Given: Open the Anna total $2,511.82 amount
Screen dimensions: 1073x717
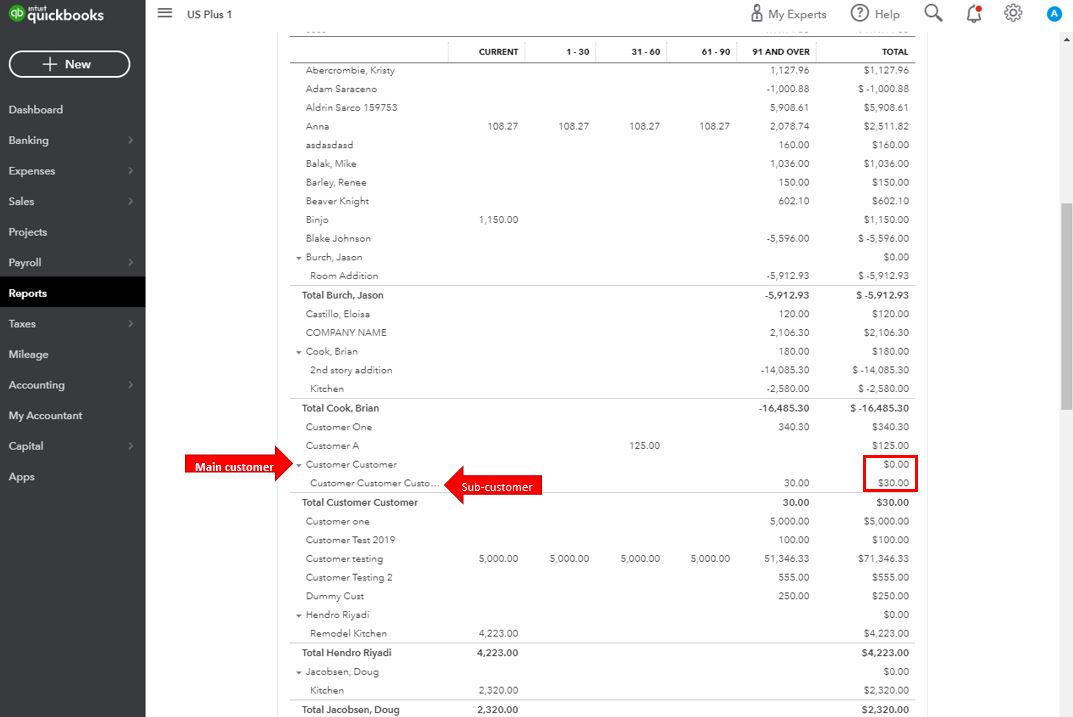Looking at the screenshot, I should (x=886, y=127).
